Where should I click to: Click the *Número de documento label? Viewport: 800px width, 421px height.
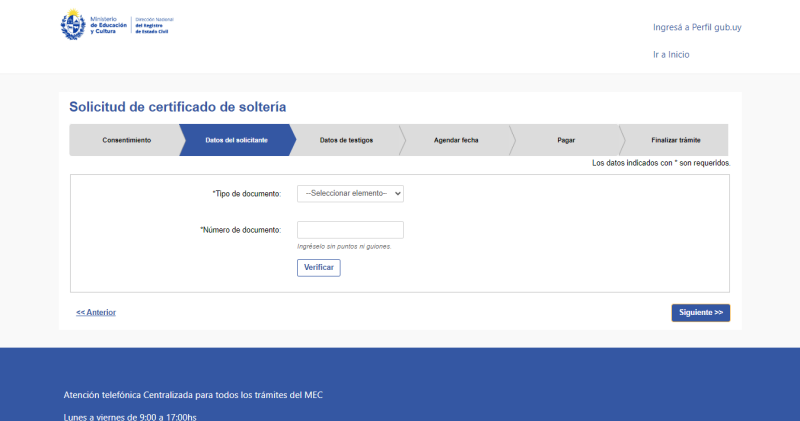pyautogui.click(x=240, y=230)
